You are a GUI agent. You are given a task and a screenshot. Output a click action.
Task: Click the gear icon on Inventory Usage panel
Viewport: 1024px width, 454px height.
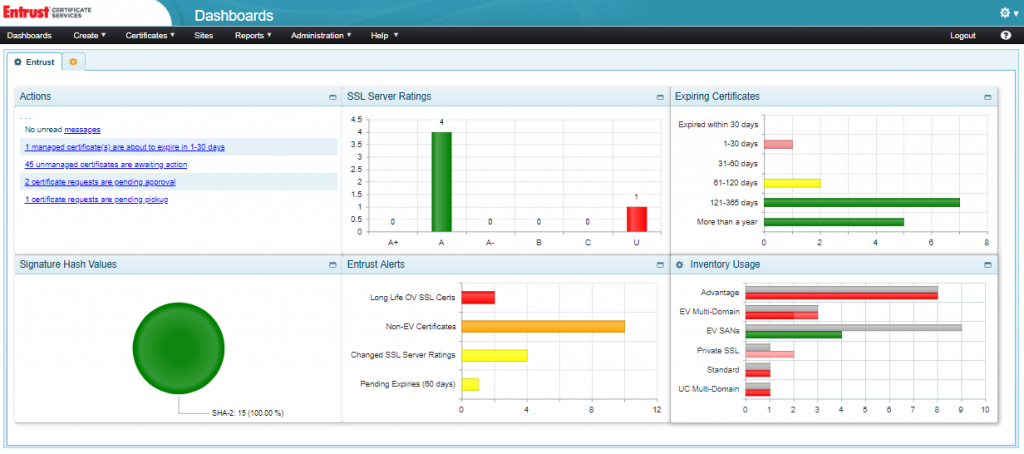point(679,265)
